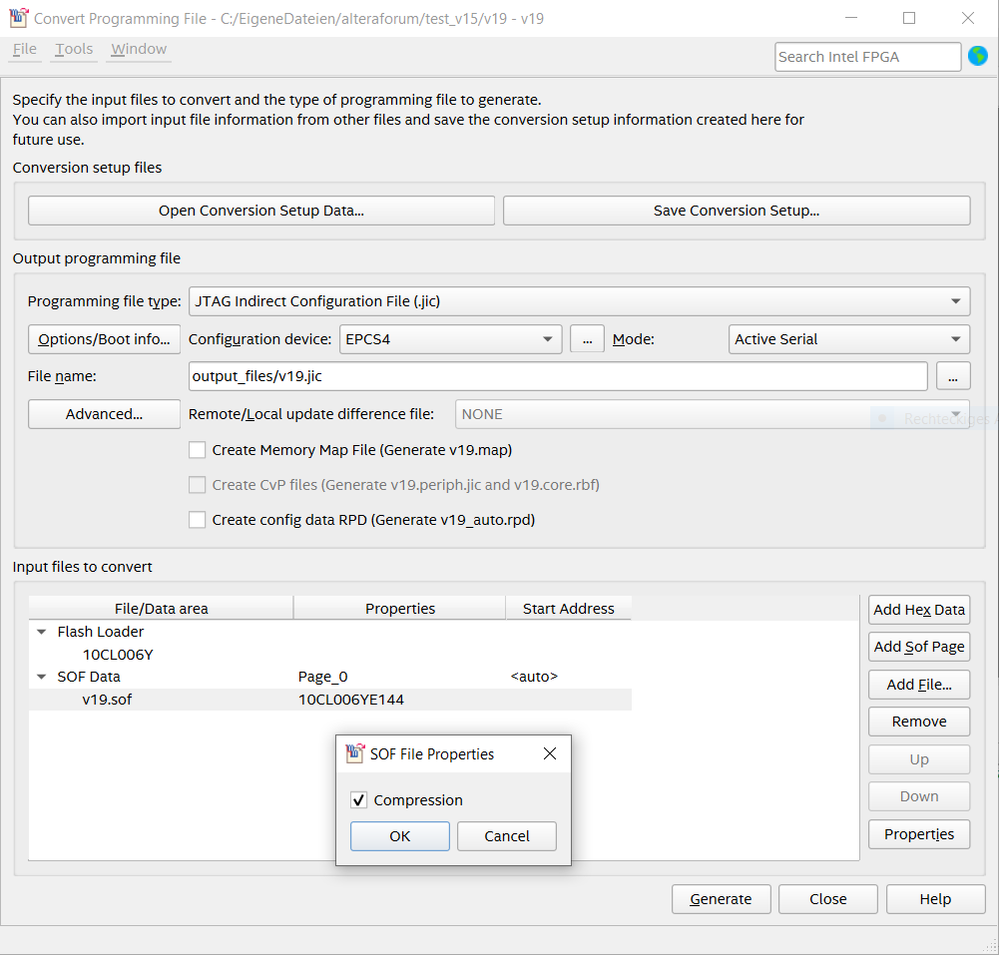999x955 pixels.
Task: Click the File name input field
Action: pos(558,377)
